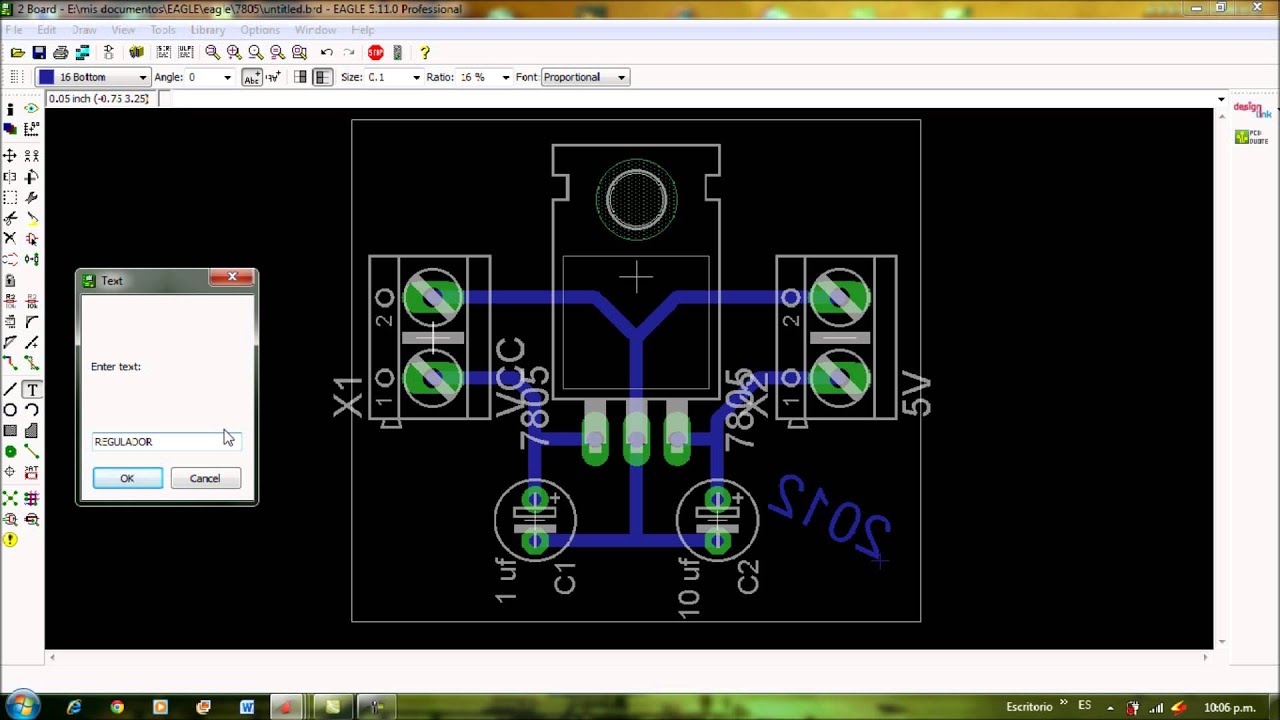Screen dimensions: 1280x720
Task: Toggle the Spin on button
Action: 271,77
